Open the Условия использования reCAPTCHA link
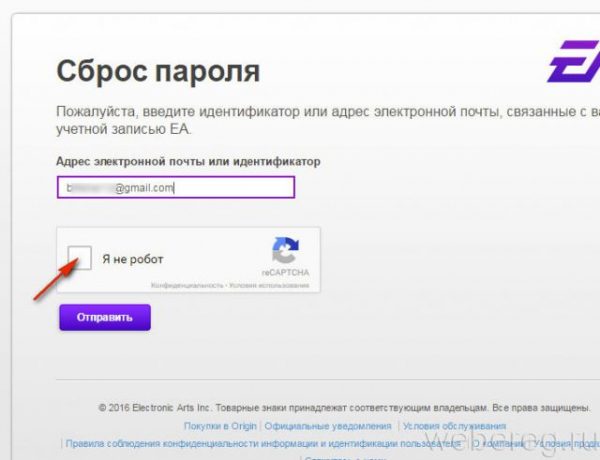 point(269,285)
